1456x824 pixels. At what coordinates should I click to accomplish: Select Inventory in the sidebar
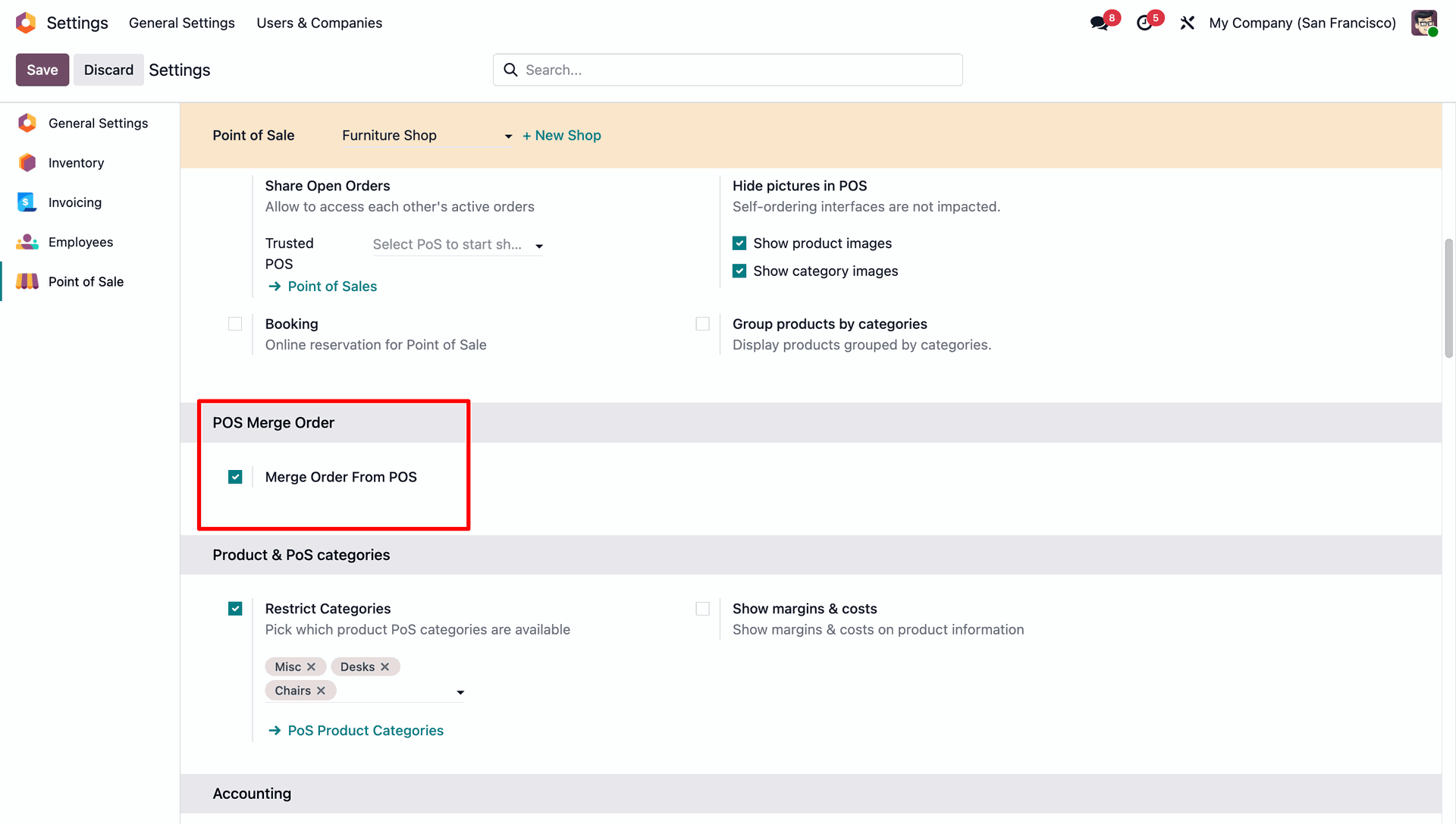76,163
